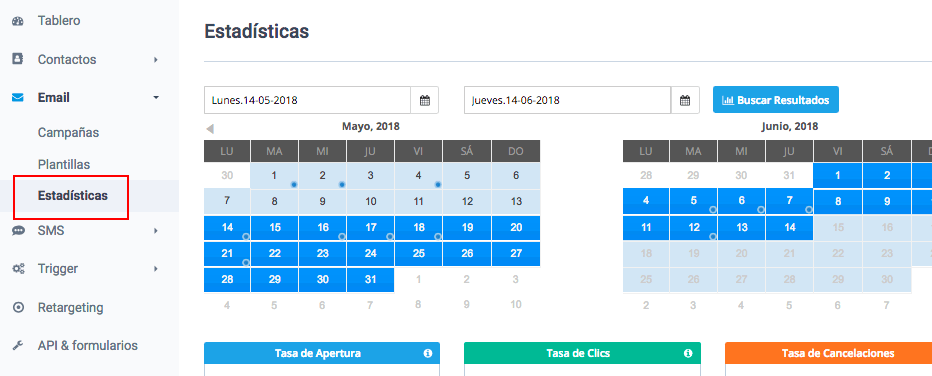Click the Retargeting target icon
The height and width of the screenshot is (376, 932).
[x=18, y=308]
